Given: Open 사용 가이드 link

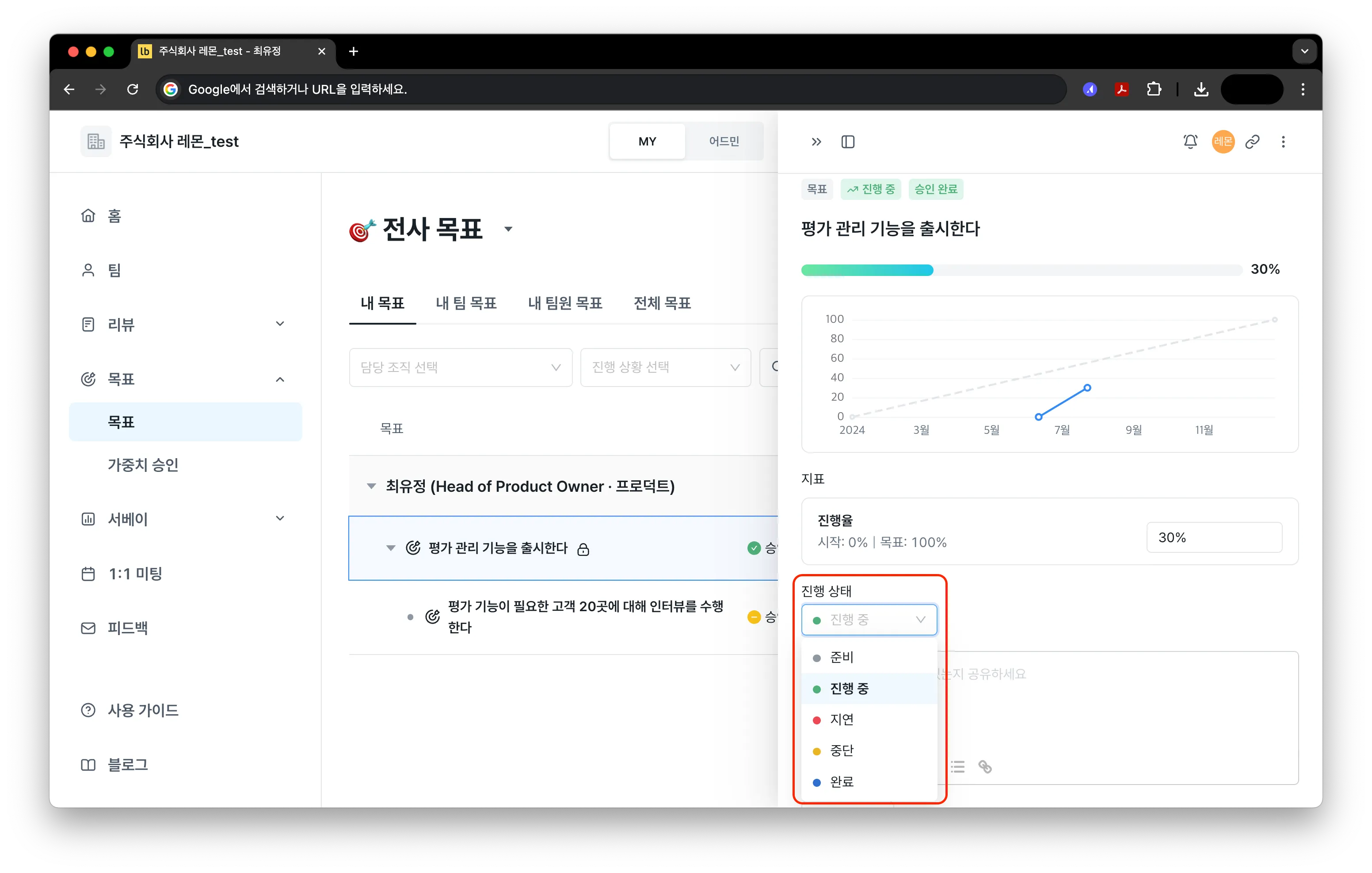Looking at the screenshot, I should pos(143,709).
